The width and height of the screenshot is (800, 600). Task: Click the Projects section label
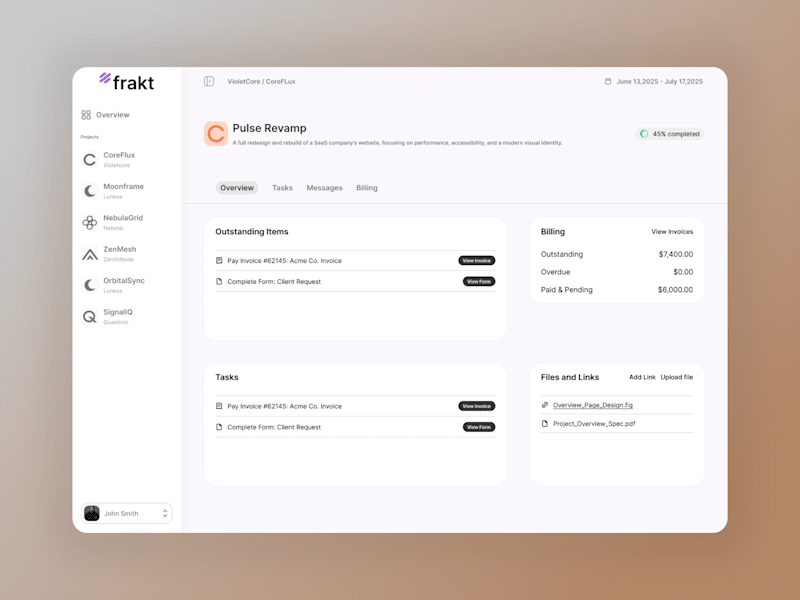[x=90, y=137]
